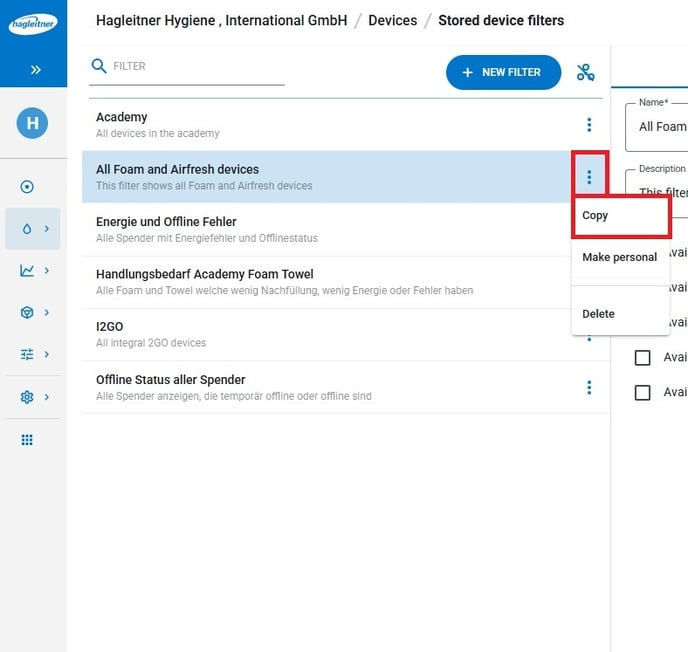Open the user profile avatar H
This screenshot has width=688, height=652.
pos(32,123)
